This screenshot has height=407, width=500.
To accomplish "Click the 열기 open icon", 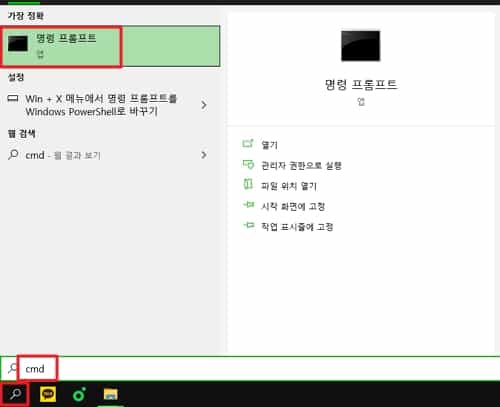I will point(248,143).
